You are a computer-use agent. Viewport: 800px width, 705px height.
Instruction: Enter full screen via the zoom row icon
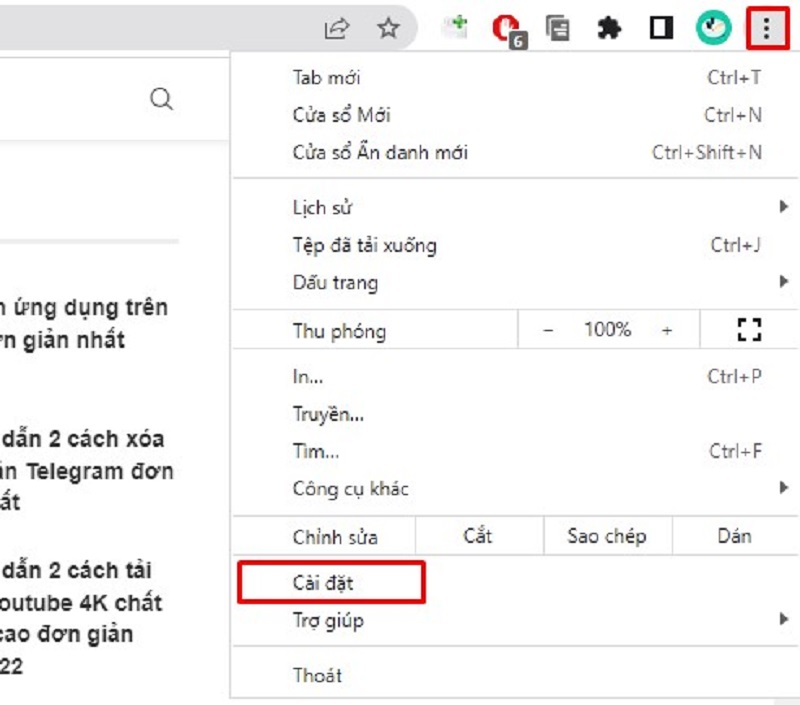click(x=751, y=330)
